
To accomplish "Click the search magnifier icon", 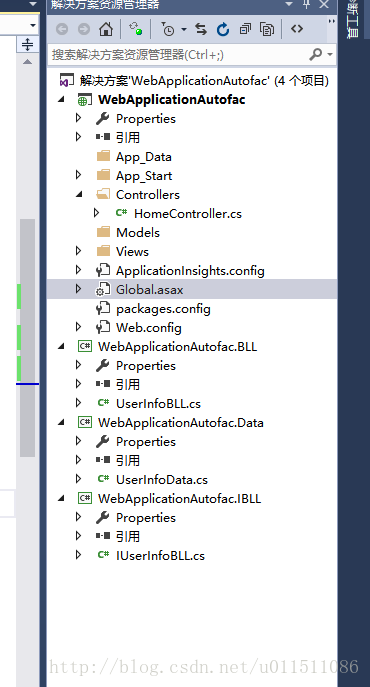I will click(x=316, y=54).
